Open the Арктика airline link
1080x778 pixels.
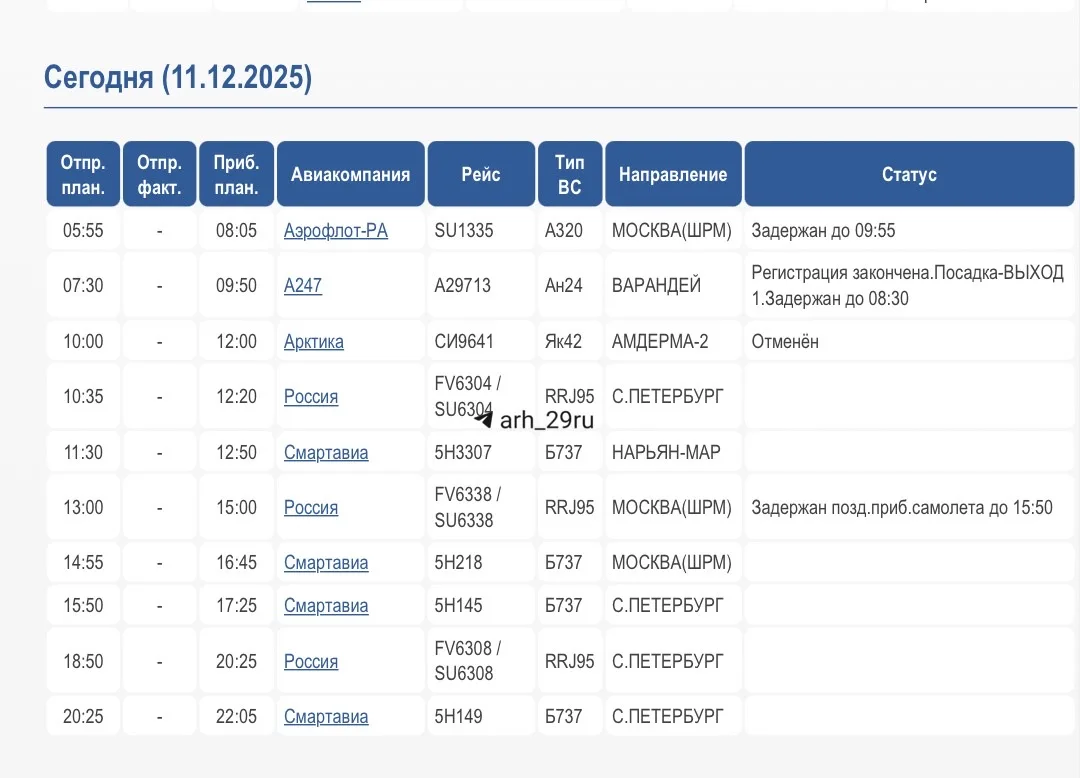click(x=313, y=342)
